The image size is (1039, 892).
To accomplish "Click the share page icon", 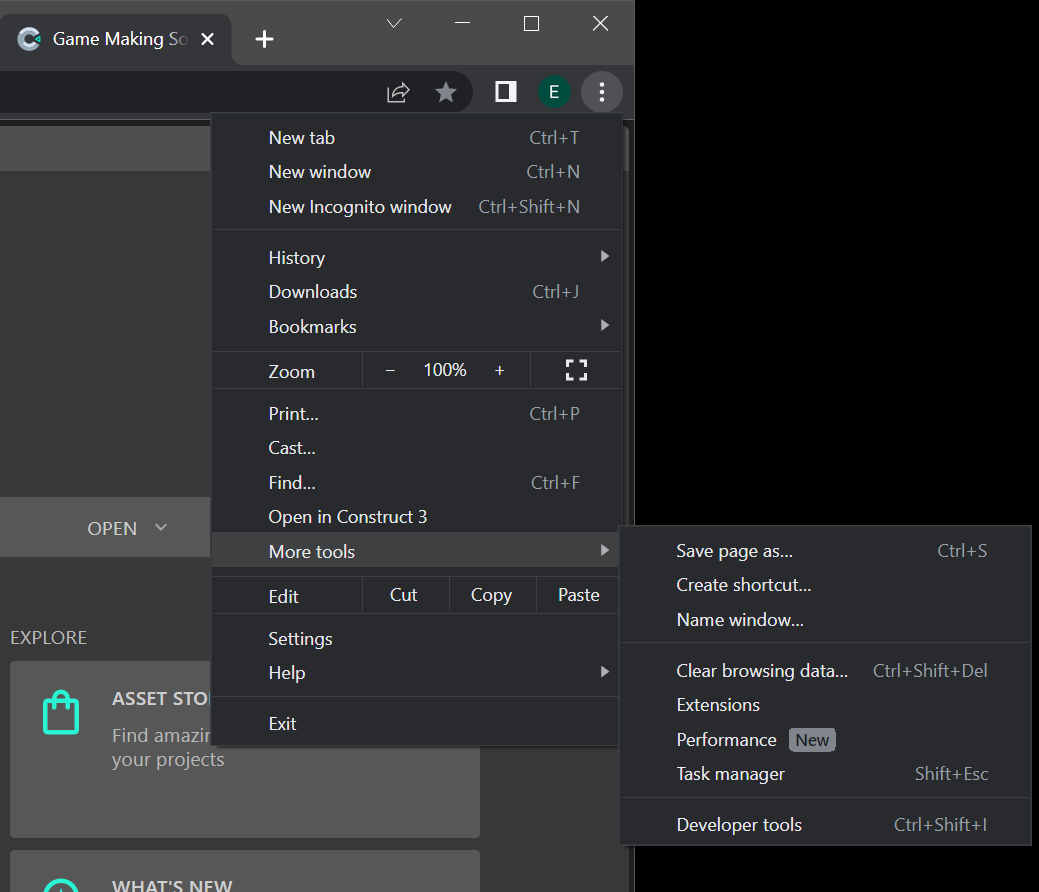I will tap(398, 92).
